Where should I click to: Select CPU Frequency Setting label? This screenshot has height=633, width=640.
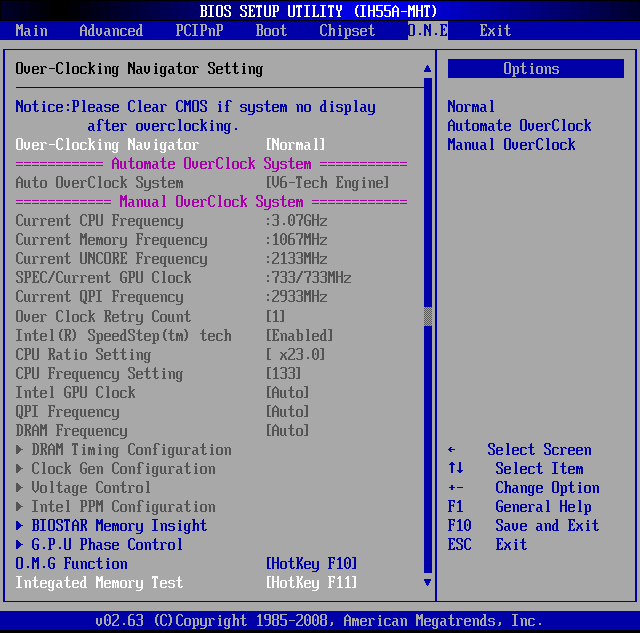(99, 373)
